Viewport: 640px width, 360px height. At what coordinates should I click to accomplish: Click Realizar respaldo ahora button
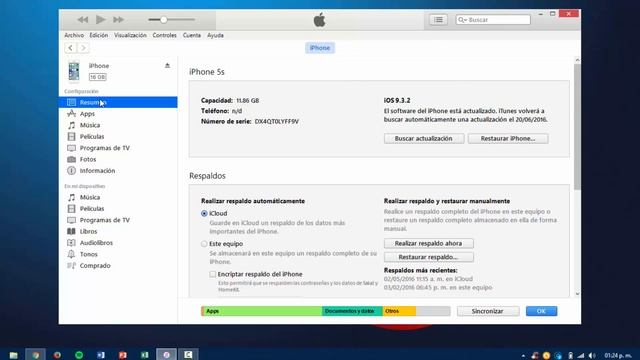(429, 243)
